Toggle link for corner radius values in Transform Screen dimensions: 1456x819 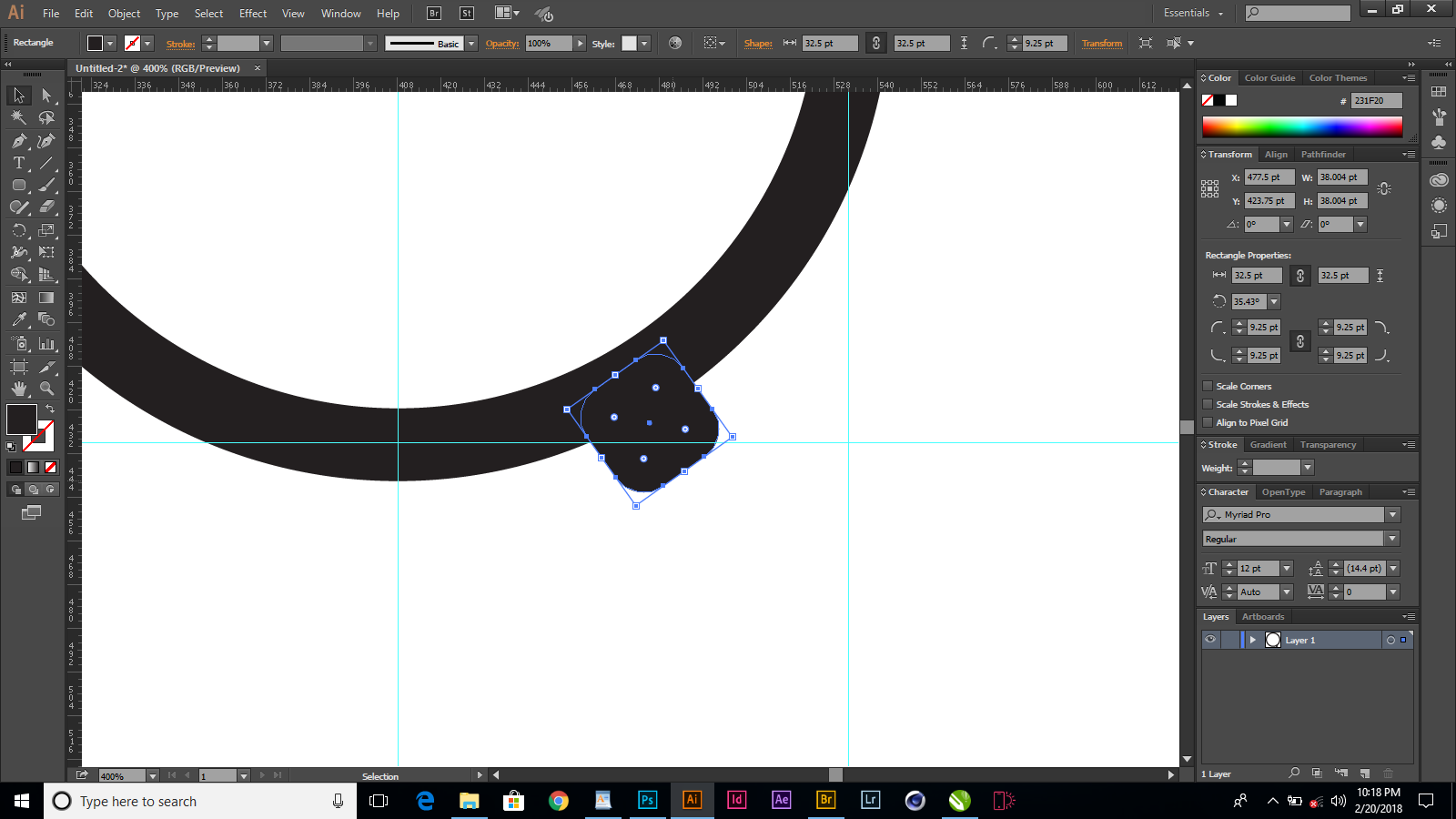1300,341
